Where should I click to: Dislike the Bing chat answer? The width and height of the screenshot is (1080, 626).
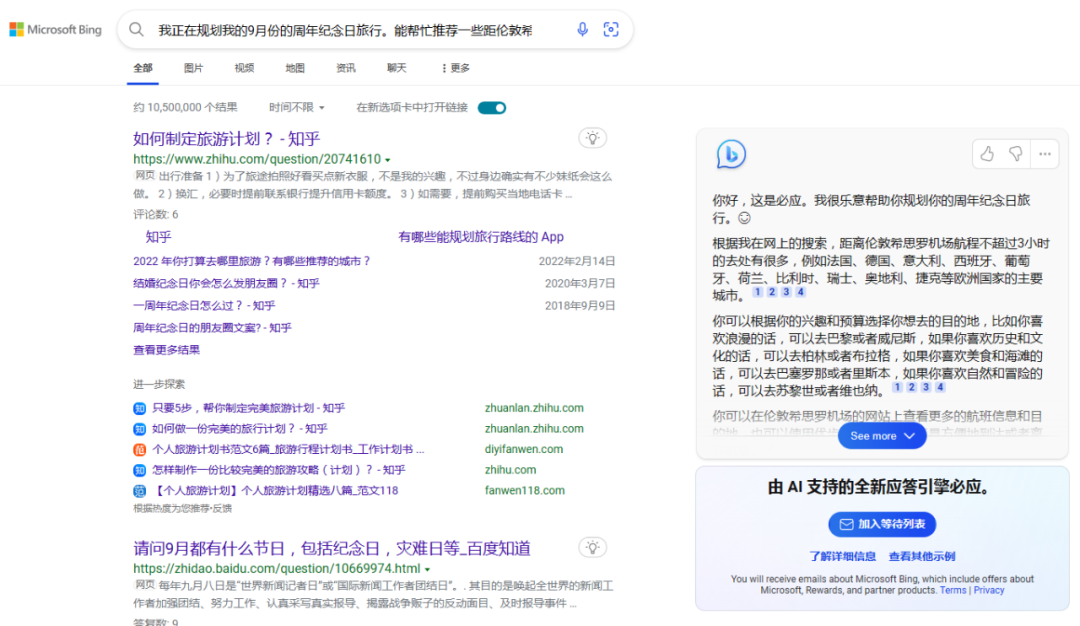tap(1016, 154)
